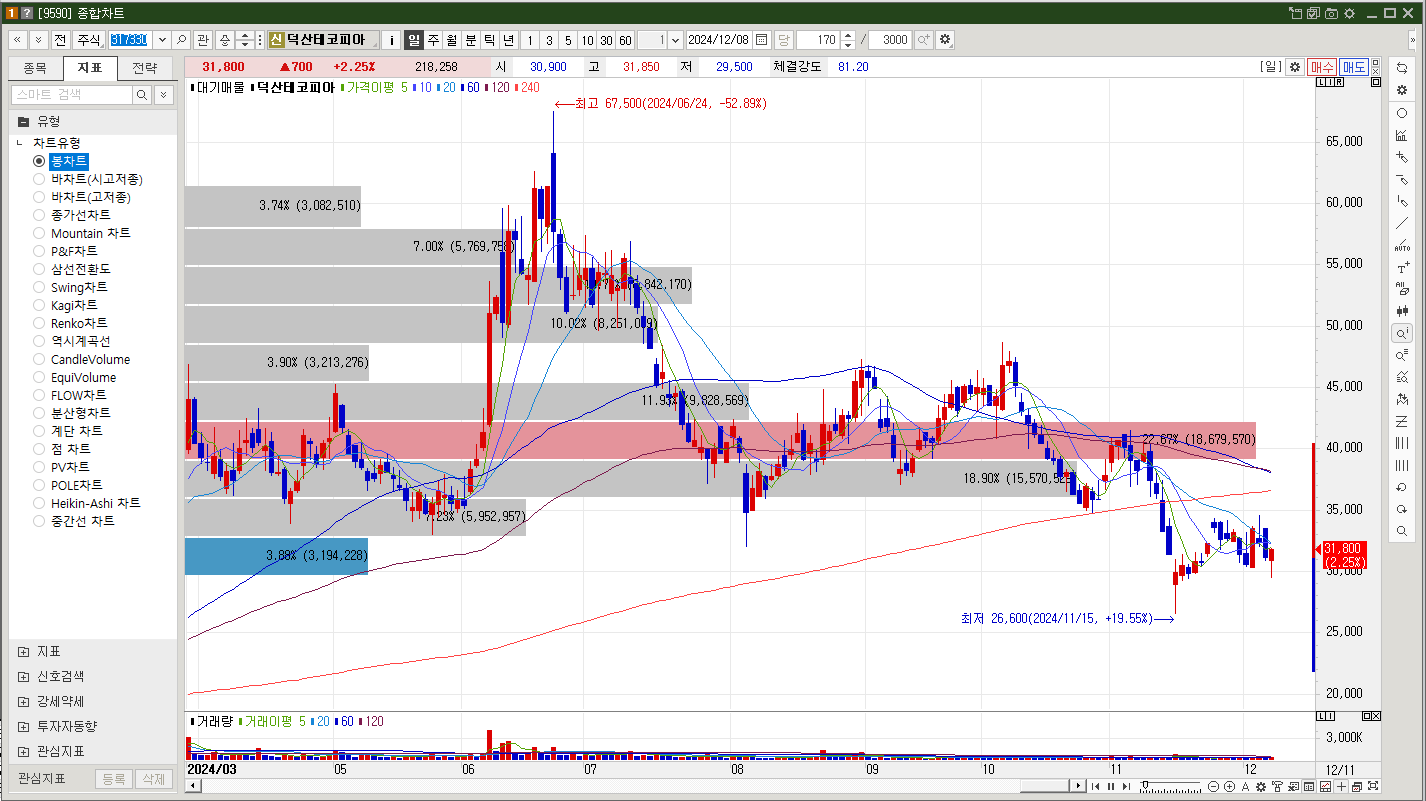Click zoom in plus circle icon
The height and width of the screenshot is (801, 1426).
pyautogui.click(x=1229, y=786)
